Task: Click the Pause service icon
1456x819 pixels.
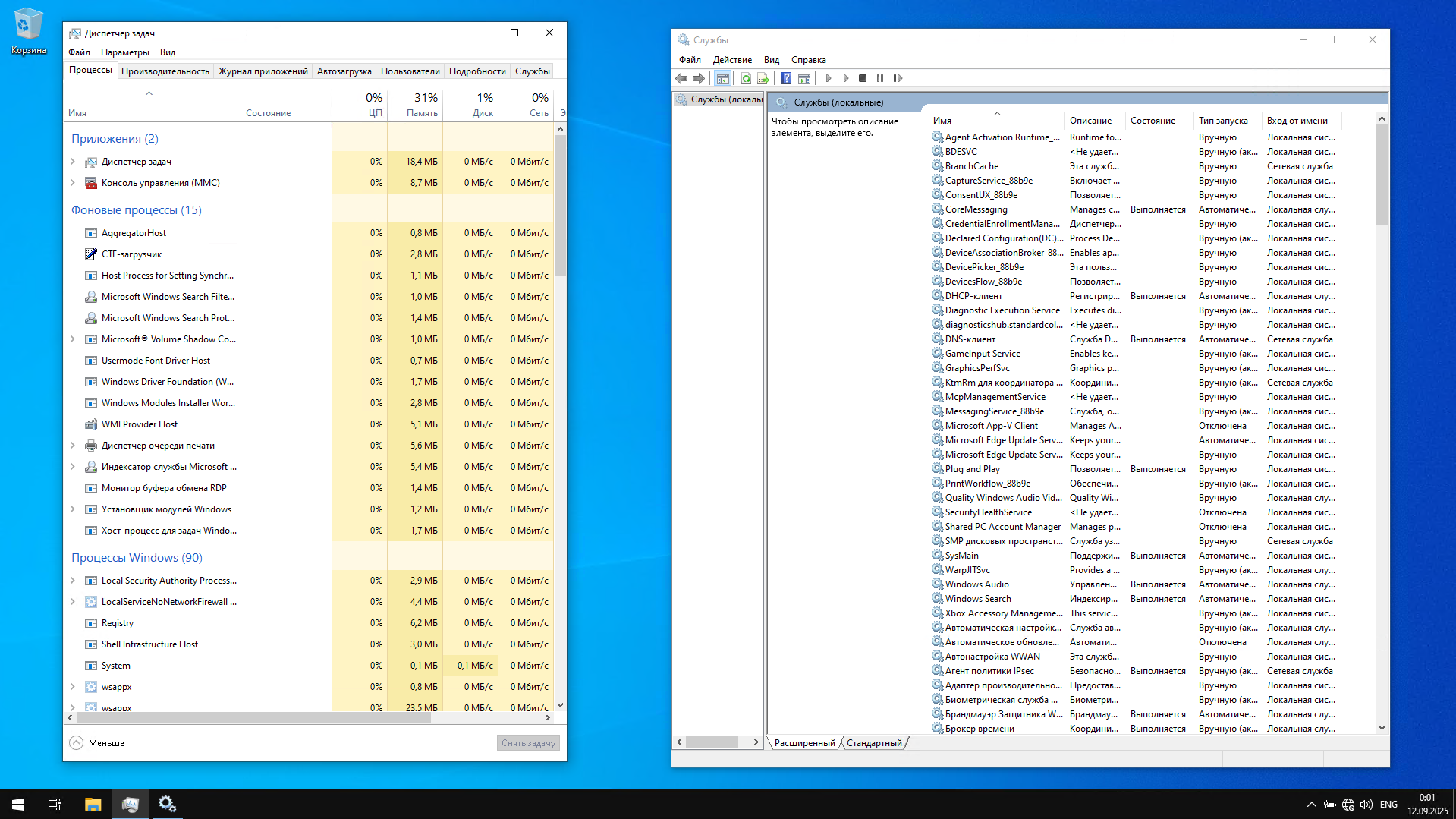Action: (x=880, y=78)
